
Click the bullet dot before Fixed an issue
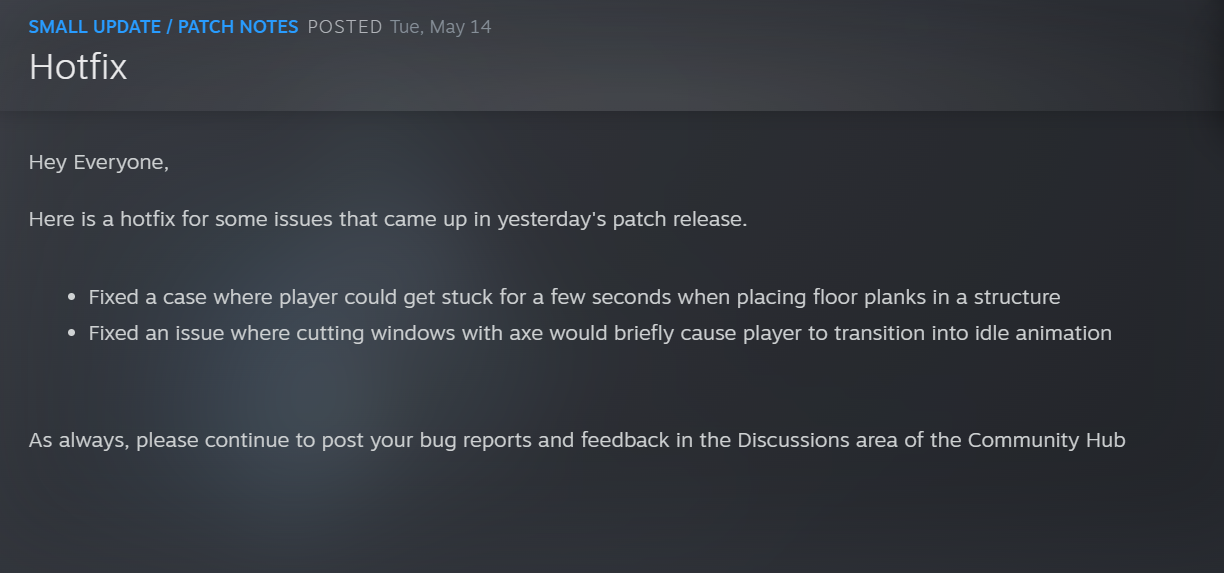[x=72, y=334]
